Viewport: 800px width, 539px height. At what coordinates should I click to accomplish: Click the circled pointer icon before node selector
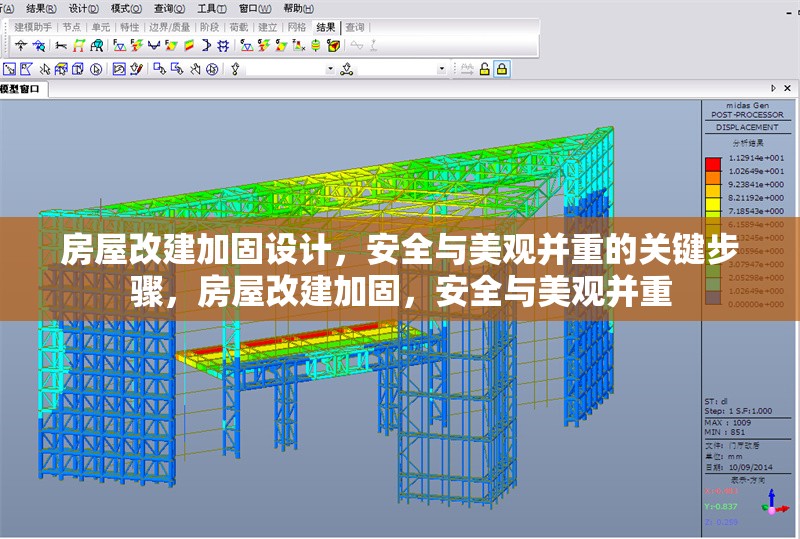pos(212,69)
